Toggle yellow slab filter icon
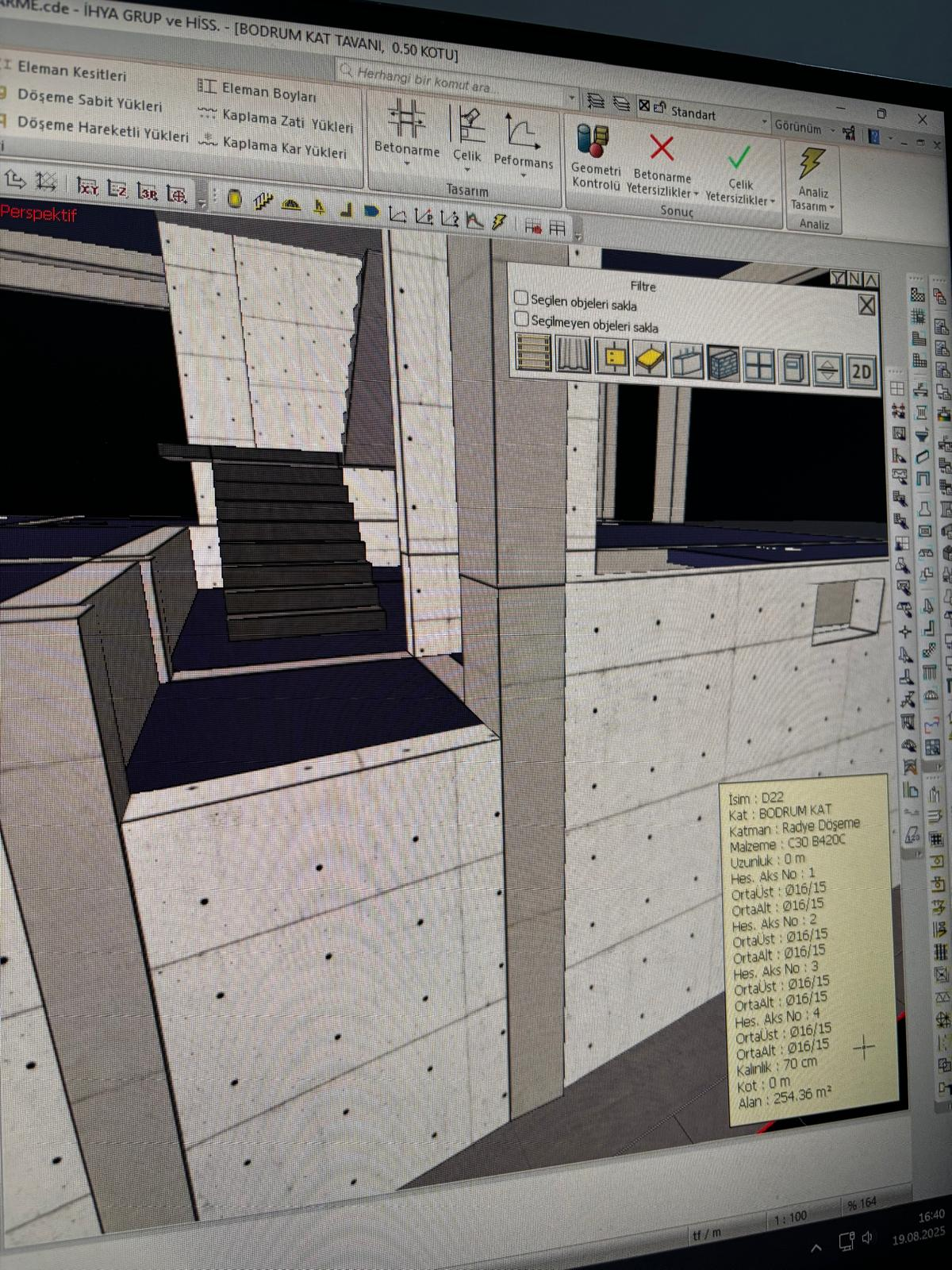 pyautogui.click(x=649, y=360)
